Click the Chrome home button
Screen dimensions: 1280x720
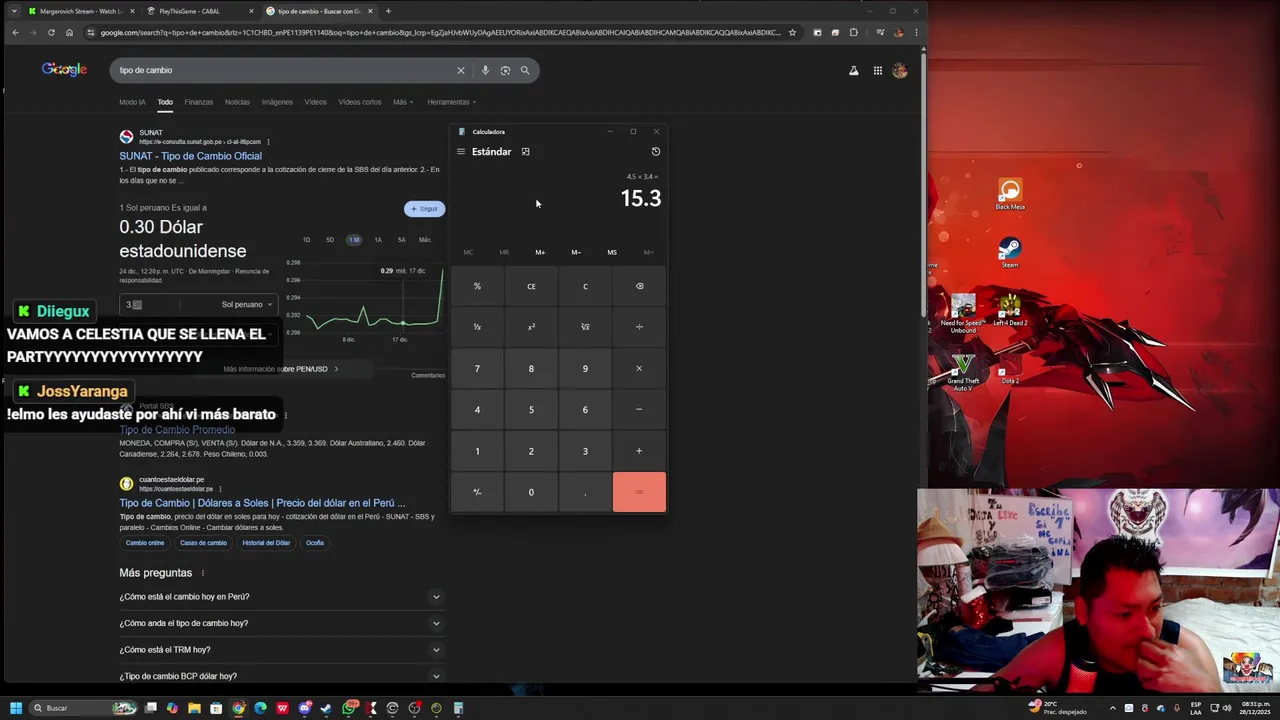69,32
